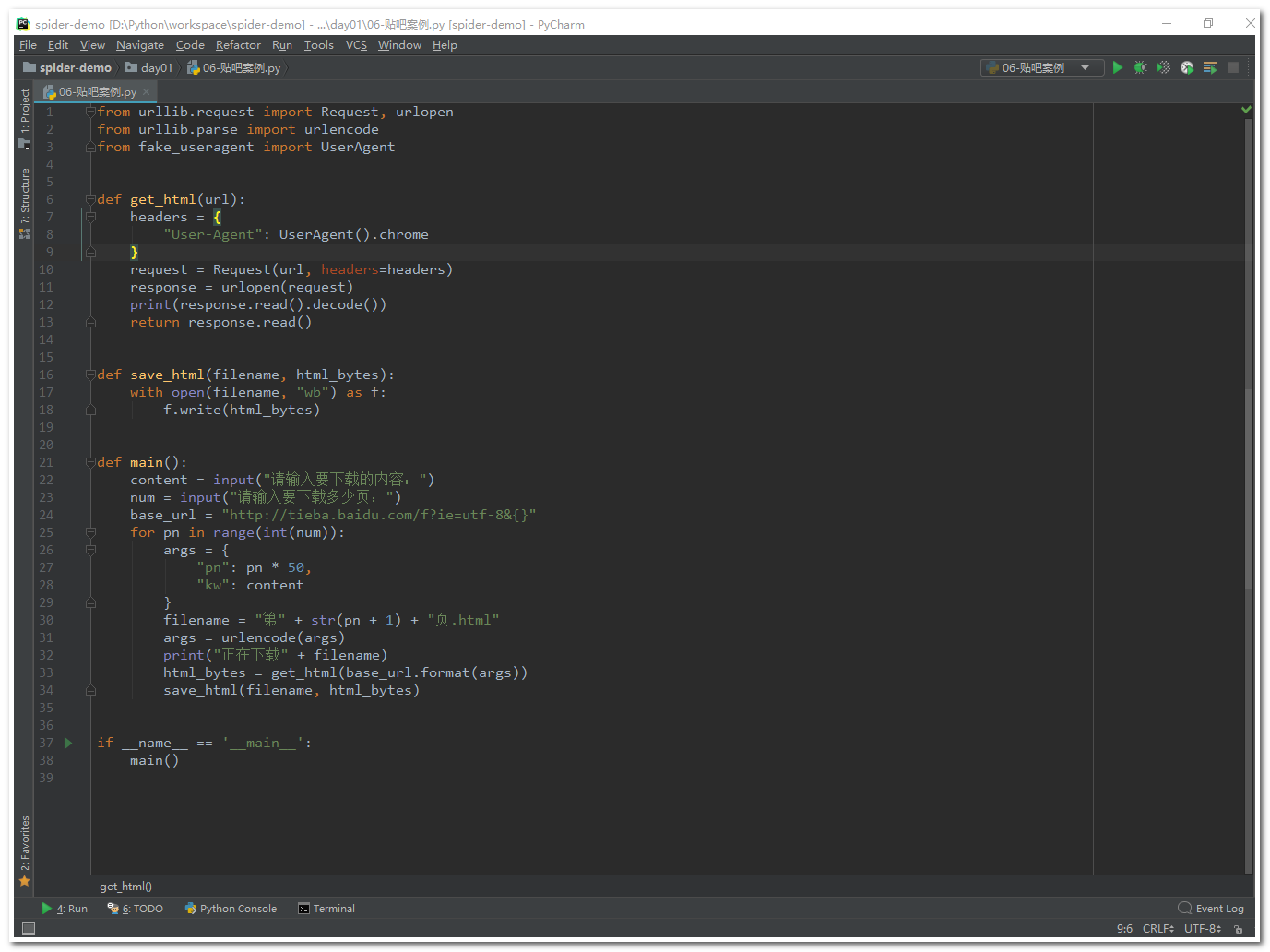
Task: Click the cursor position 9:6 indicator
Action: click(1124, 929)
